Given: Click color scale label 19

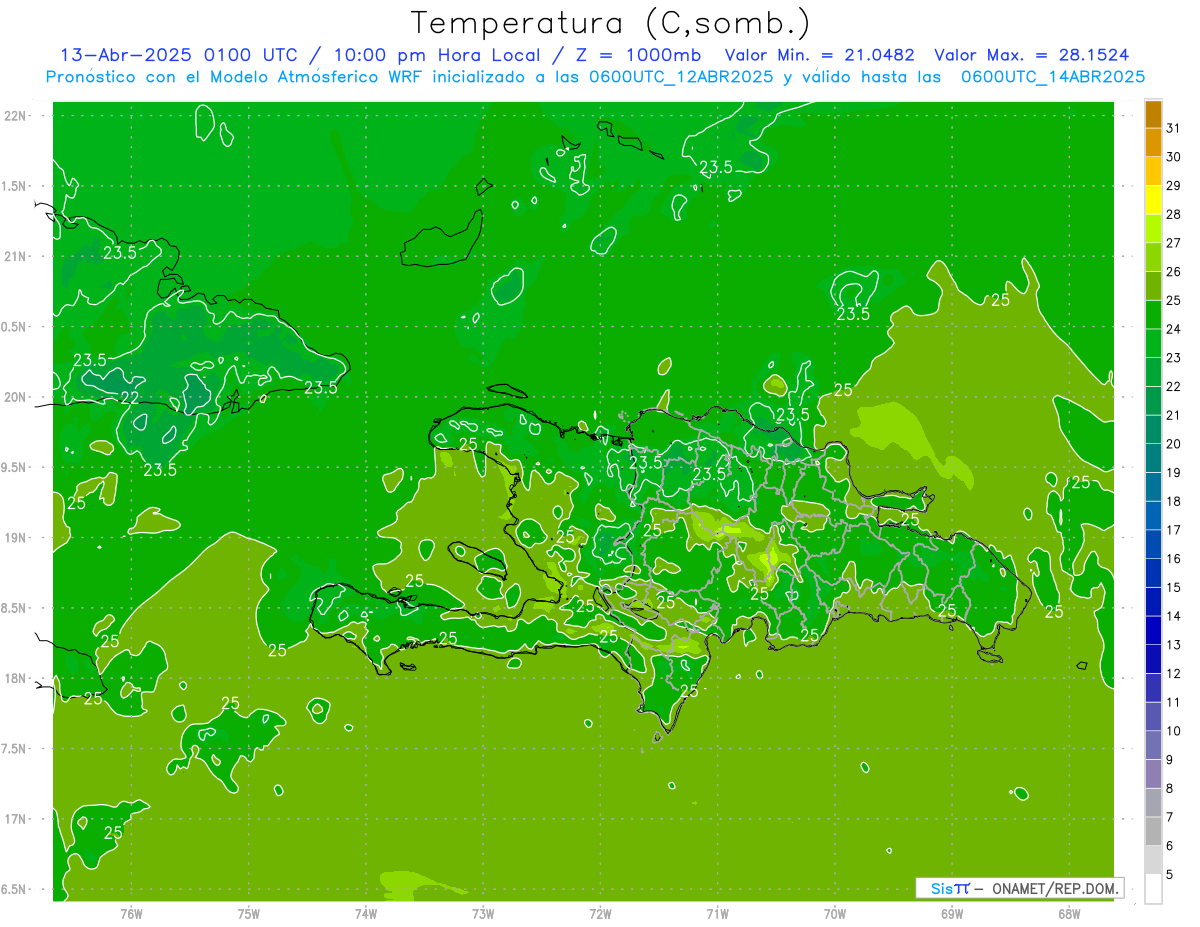Looking at the screenshot, I should (1173, 473).
